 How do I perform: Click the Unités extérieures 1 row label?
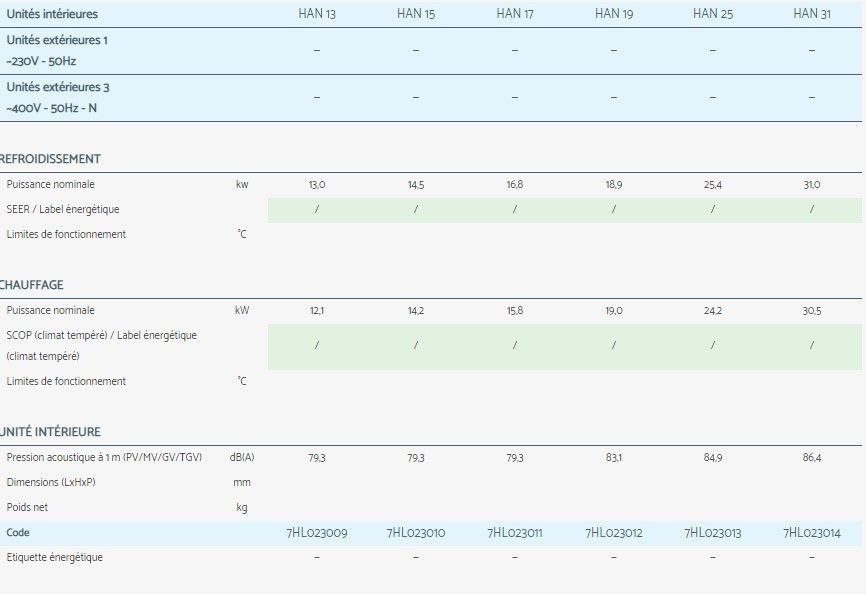pyautogui.click(x=57, y=40)
